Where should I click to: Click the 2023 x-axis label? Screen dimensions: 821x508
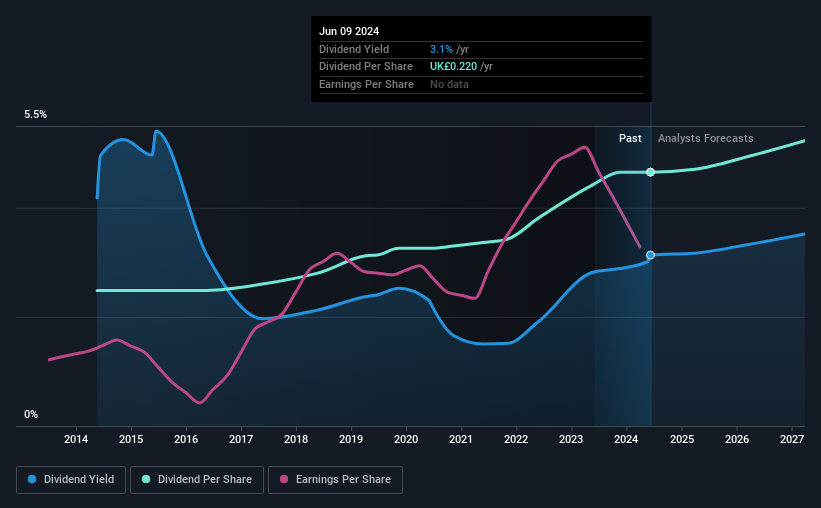tap(571, 439)
